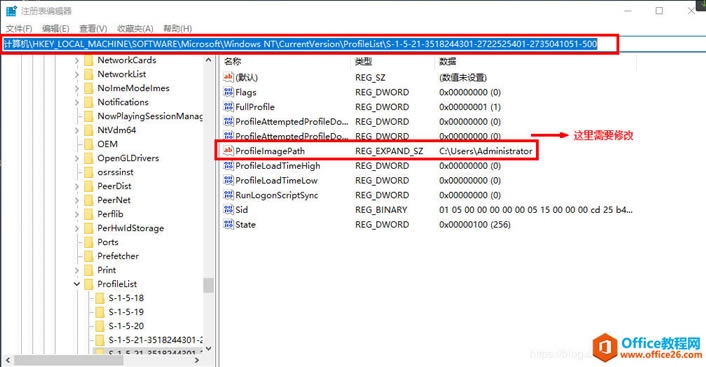Viewport: 706px width, 367px height.
Task: Expand the NtVdm64 tree node
Action: click(x=77, y=130)
